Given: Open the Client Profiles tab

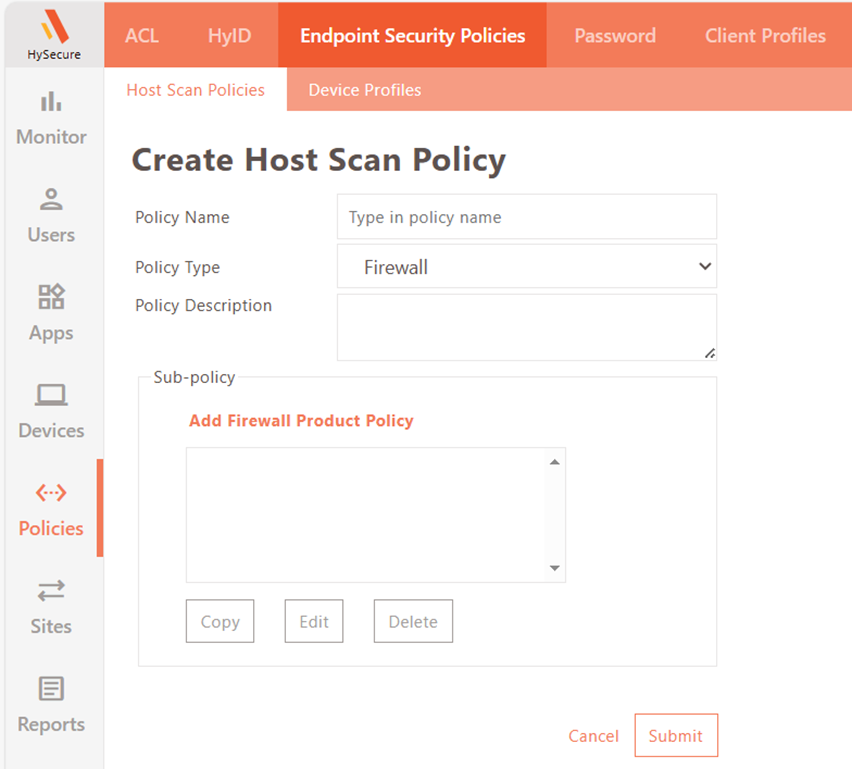Looking at the screenshot, I should point(765,36).
